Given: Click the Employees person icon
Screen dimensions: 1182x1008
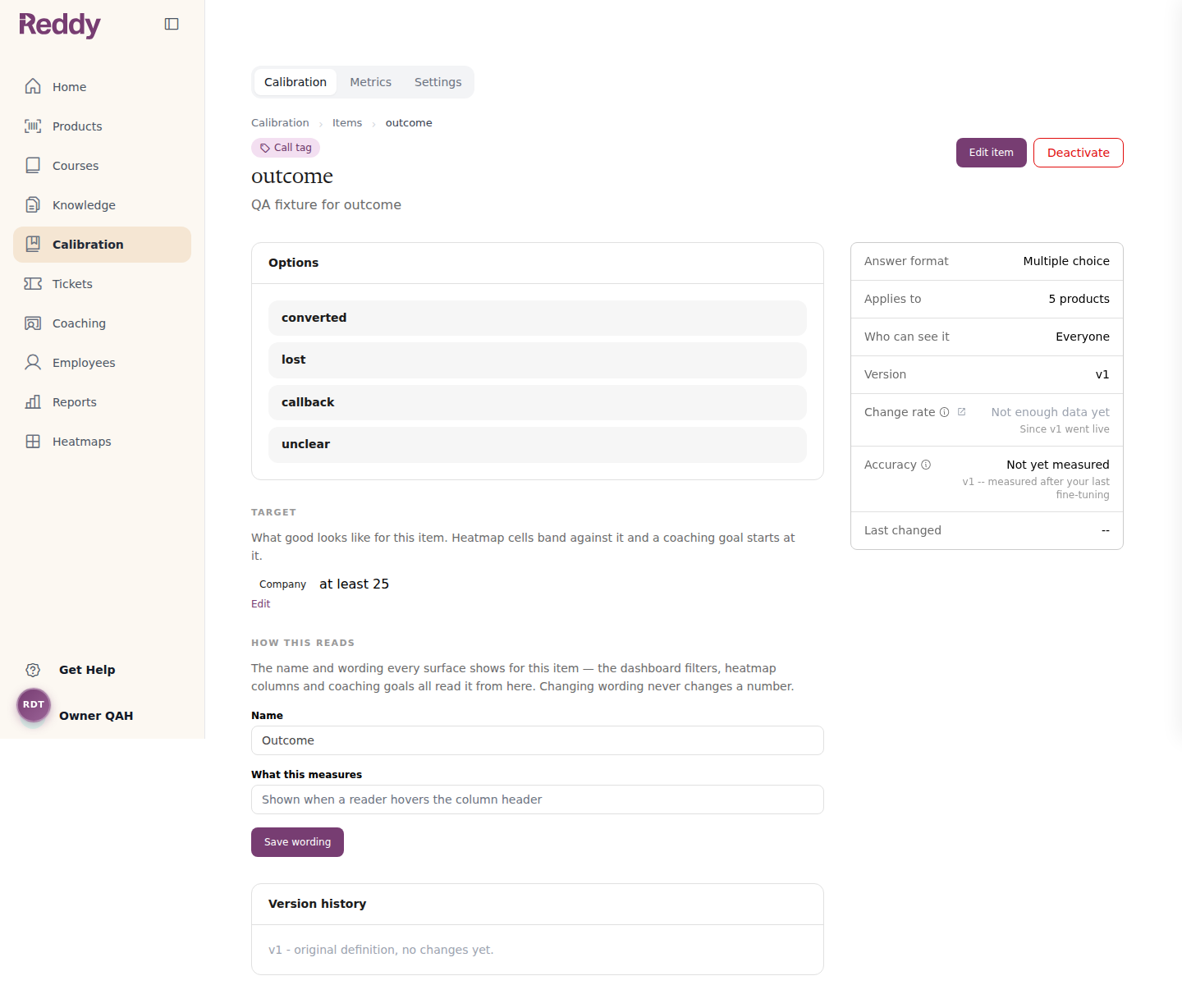Looking at the screenshot, I should tap(33, 362).
